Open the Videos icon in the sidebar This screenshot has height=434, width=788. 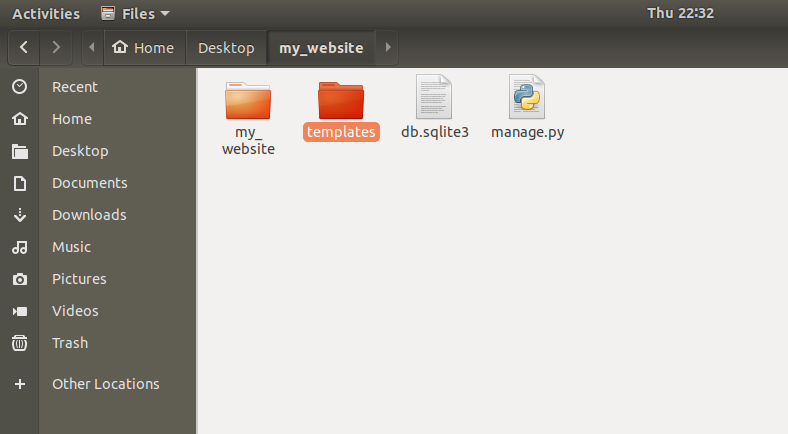pyautogui.click(x=20, y=311)
